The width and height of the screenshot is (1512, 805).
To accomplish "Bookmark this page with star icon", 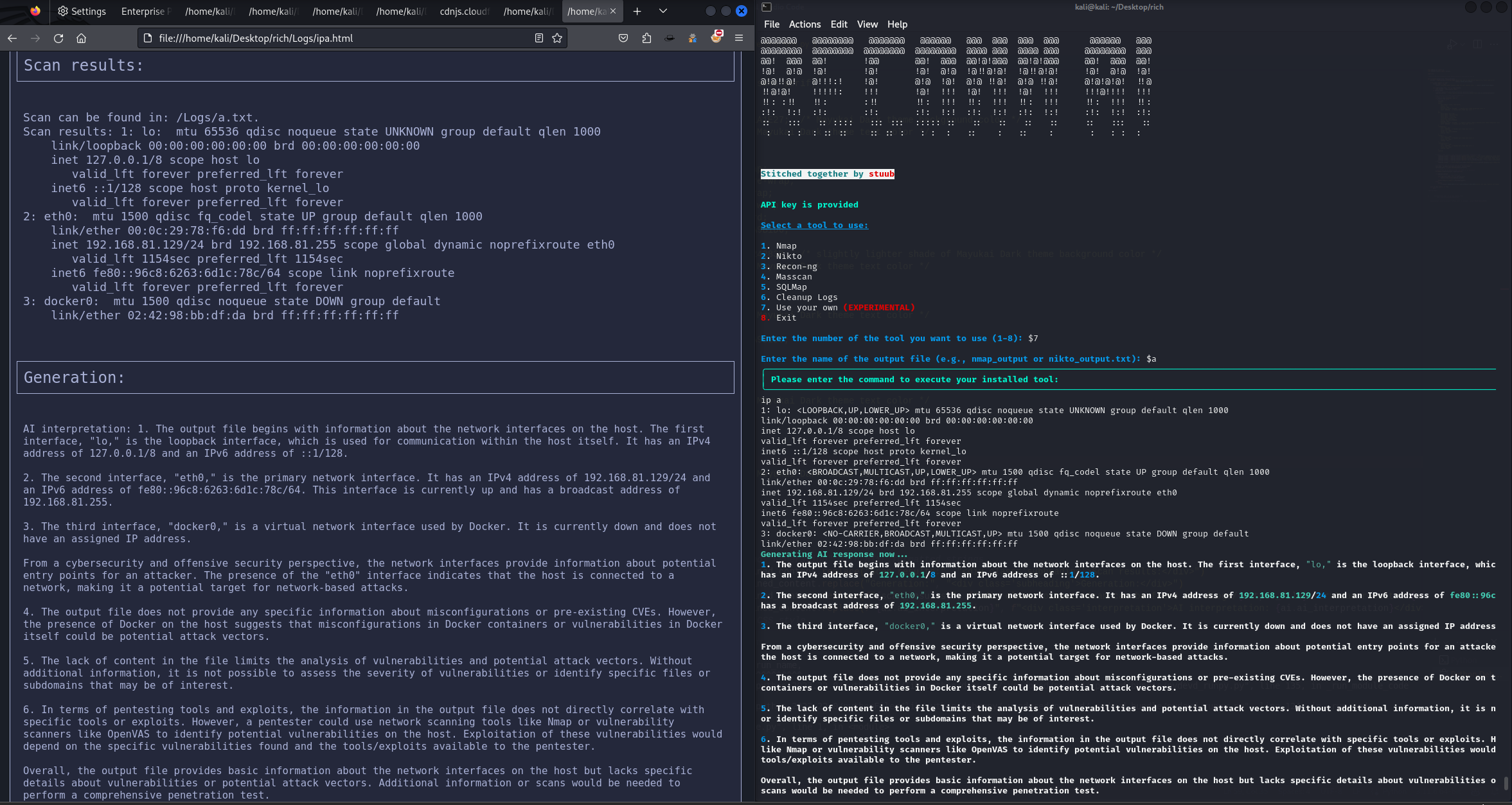I will coord(557,39).
